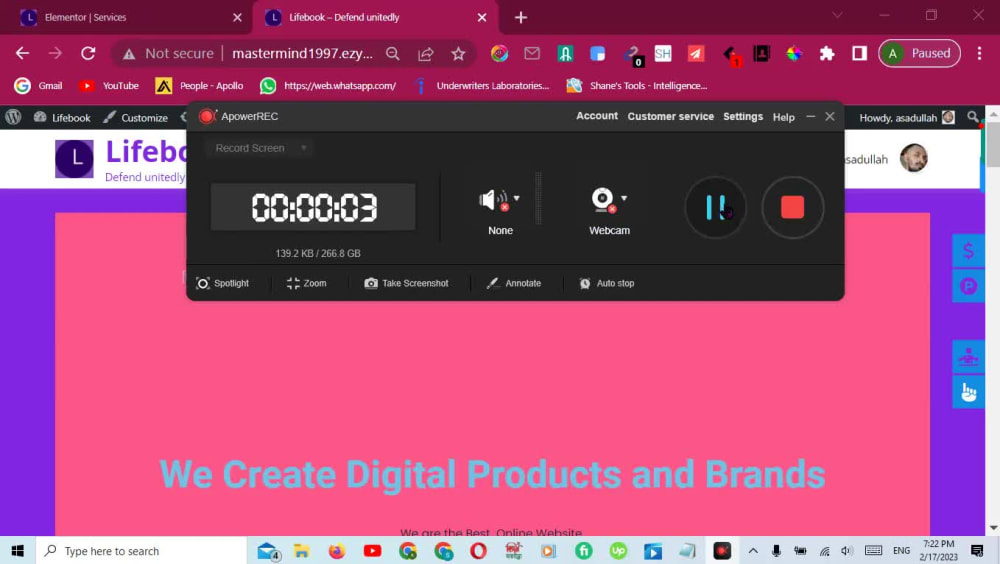The width and height of the screenshot is (1000, 564).
Task: Share this page via share icon
Action: [x=425, y=54]
